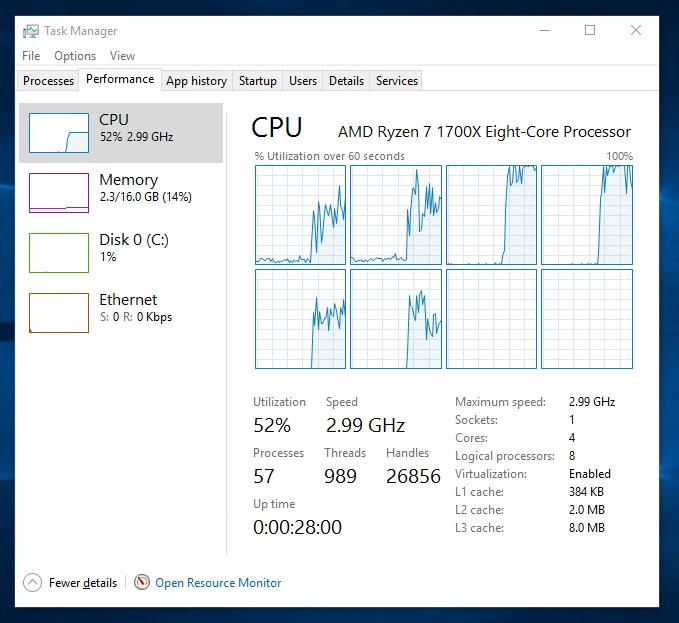Click the Task Manager title bar icon
This screenshot has width=679, height=623.
pyautogui.click(x=30, y=31)
